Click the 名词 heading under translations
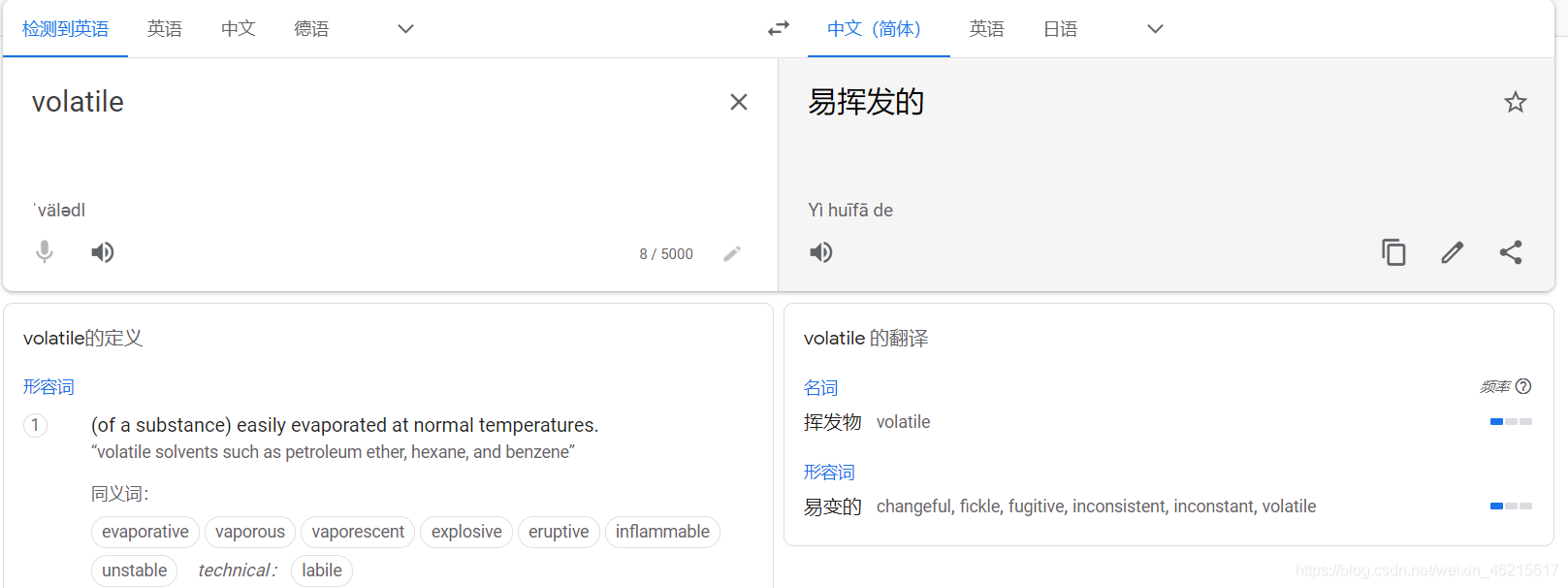Viewport: 1568px width, 588px height. pos(820,388)
